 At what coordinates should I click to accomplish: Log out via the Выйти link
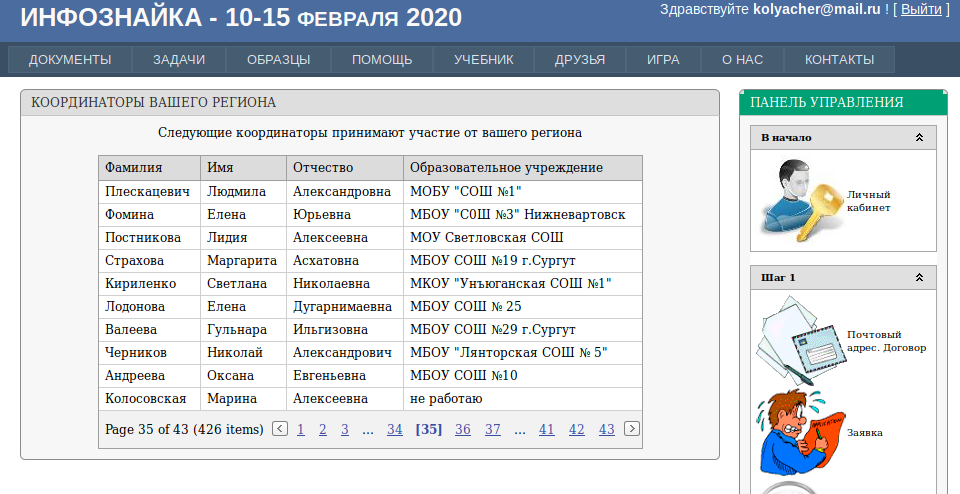[x=921, y=9]
